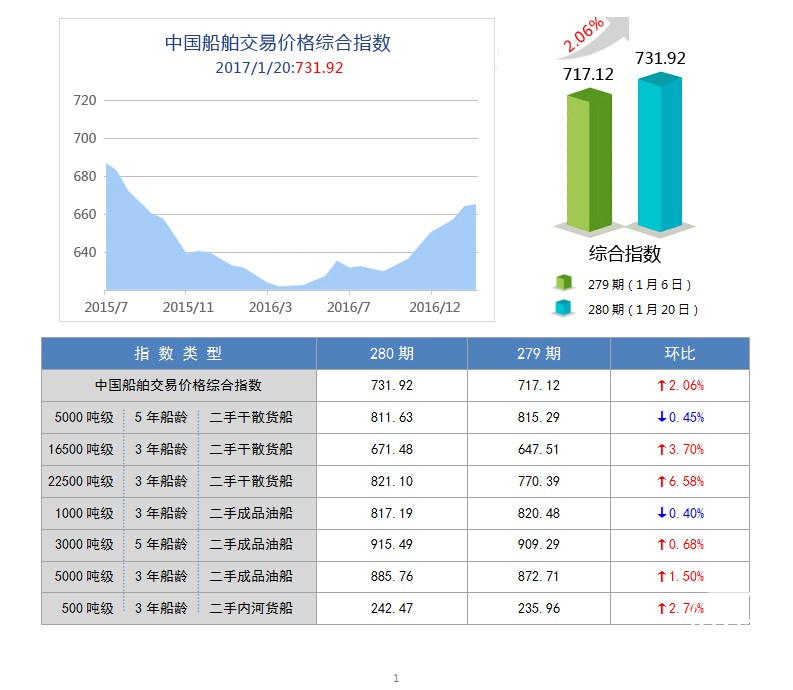The width and height of the screenshot is (793, 690).
Task: Click the ↑1.50% change cell
Action: point(680,576)
